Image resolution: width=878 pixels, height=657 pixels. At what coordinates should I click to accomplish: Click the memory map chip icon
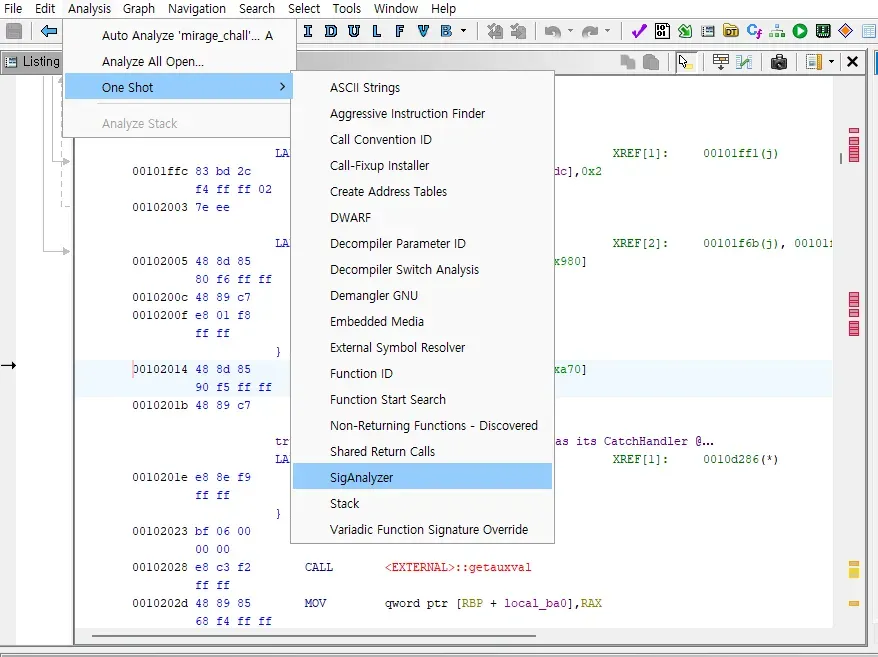pyautogui.click(x=823, y=31)
